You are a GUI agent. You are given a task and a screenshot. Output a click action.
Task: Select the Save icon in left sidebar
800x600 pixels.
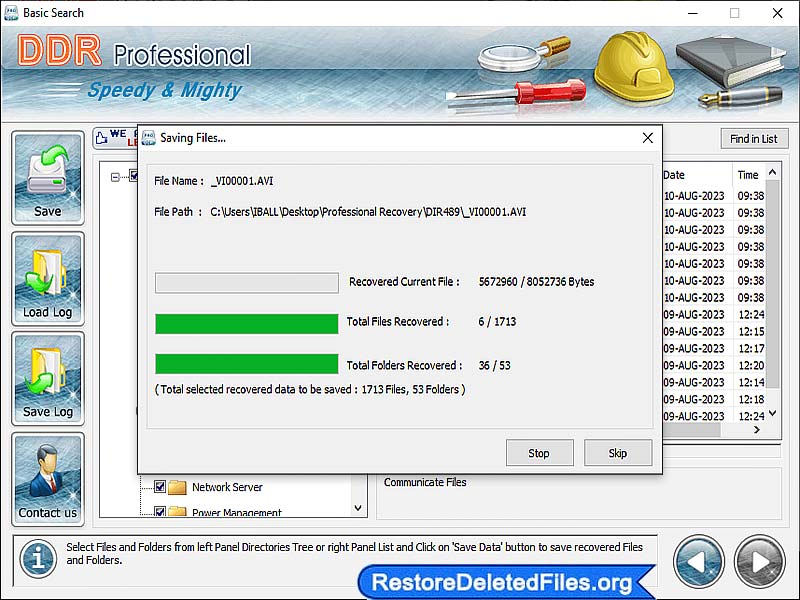click(x=47, y=177)
